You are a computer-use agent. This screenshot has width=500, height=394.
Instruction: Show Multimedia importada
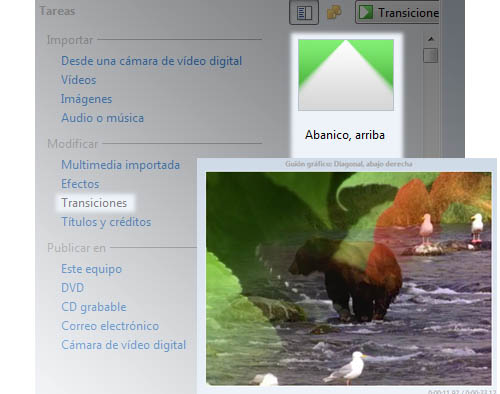[121, 165]
